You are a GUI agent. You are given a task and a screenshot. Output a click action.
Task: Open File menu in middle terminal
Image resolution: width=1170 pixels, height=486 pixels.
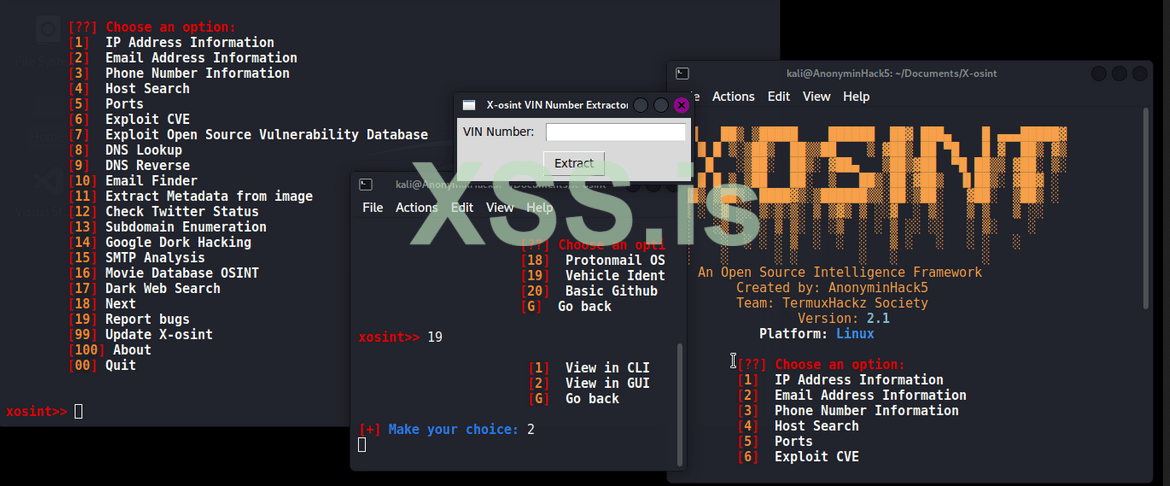tap(372, 208)
